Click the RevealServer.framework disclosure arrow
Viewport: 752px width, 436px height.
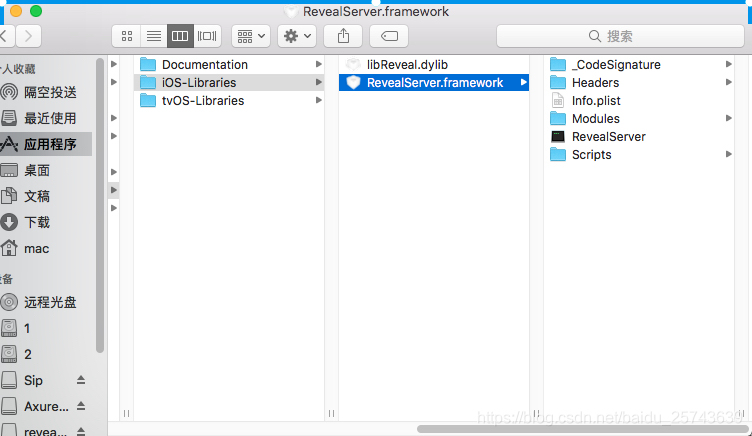pos(524,82)
